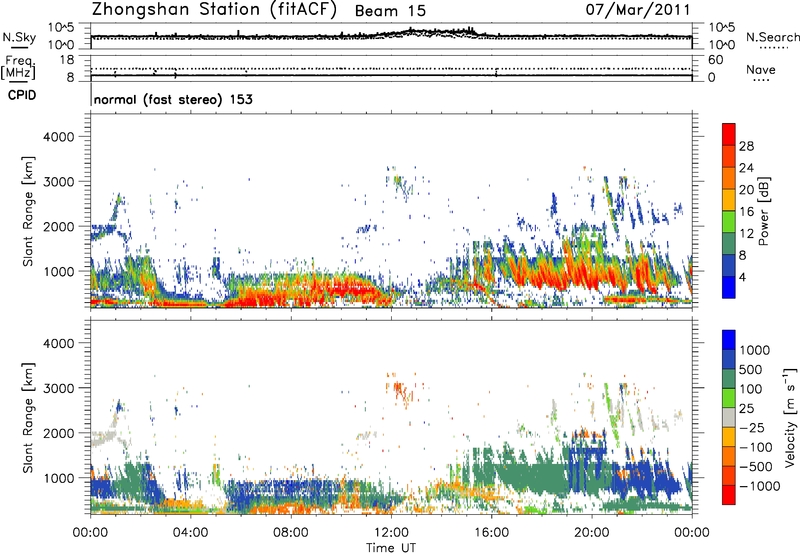
Task: Click the '20' label on power color bar
Action: [746, 190]
